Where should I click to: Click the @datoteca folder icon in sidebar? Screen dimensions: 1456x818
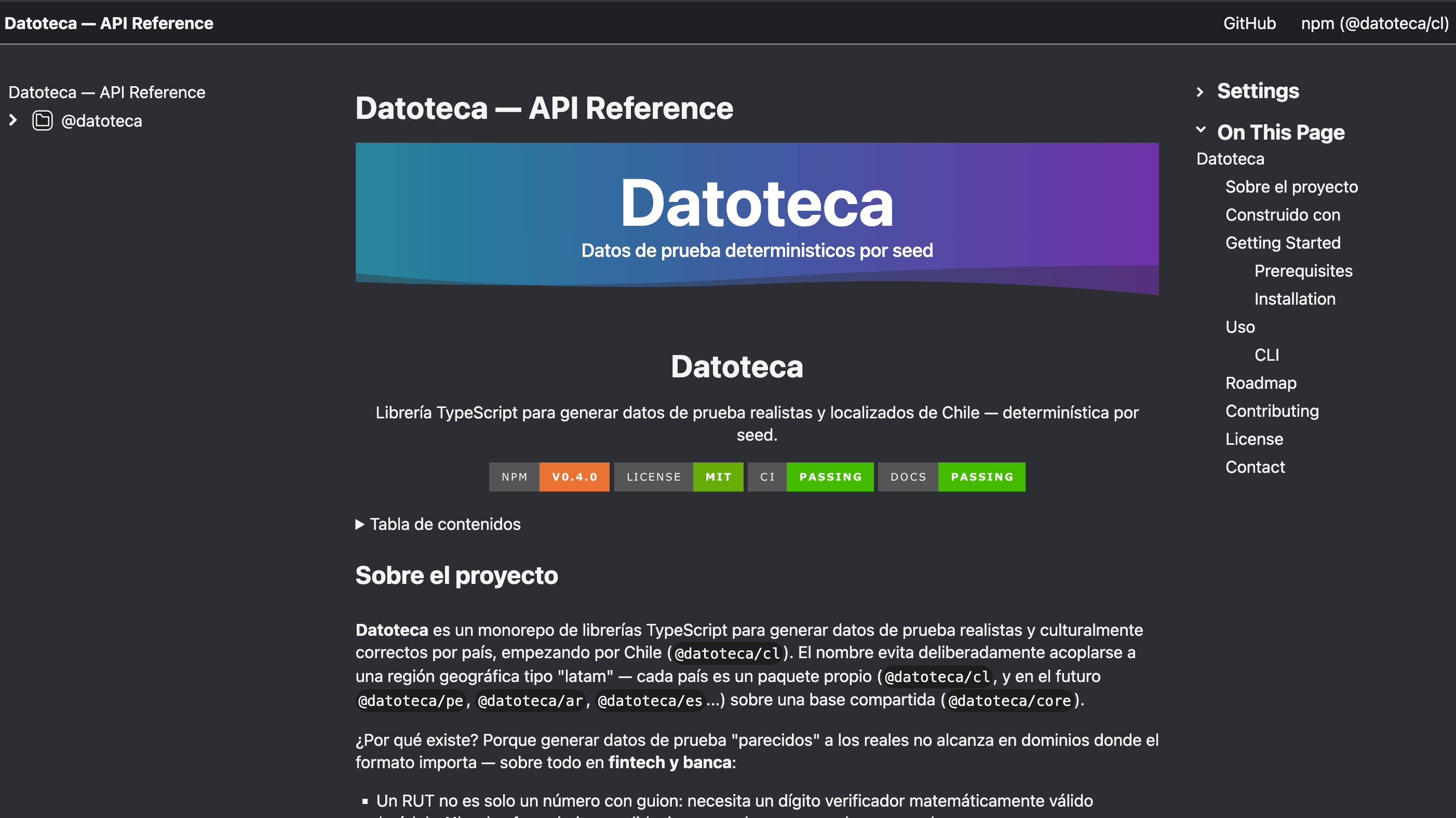coord(43,121)
